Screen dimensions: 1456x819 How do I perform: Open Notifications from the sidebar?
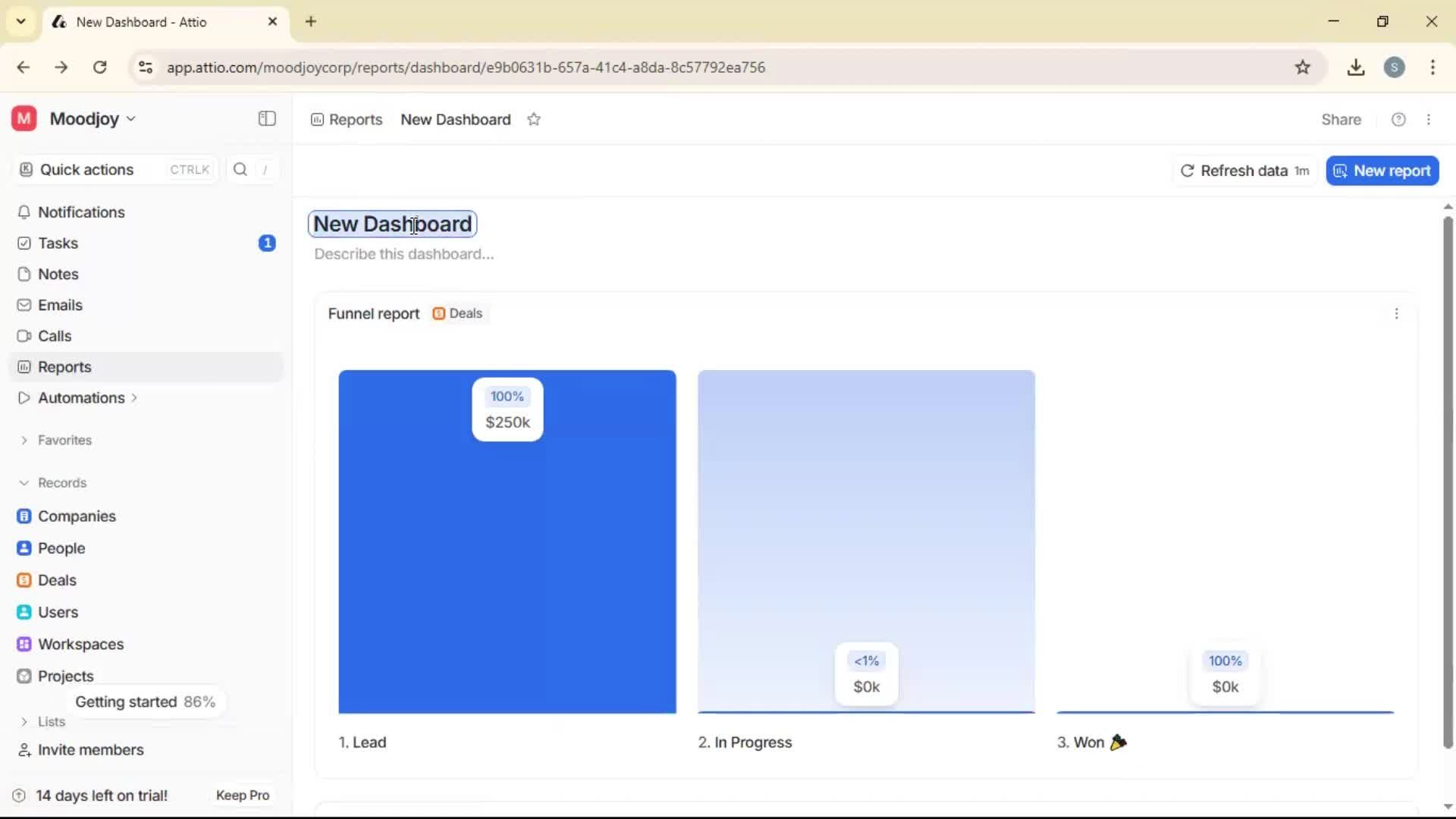coord(80,212)
